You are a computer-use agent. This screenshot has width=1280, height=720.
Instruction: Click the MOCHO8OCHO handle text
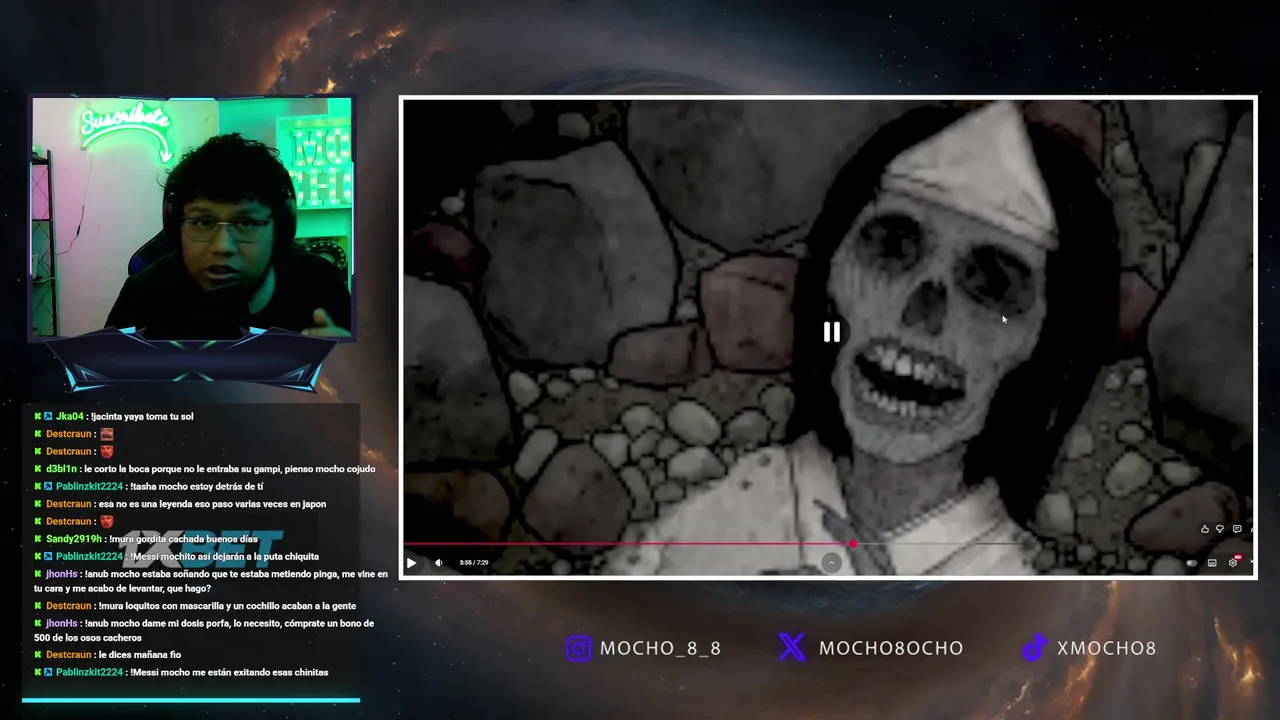pyautogui.click(x=891, y=648)
